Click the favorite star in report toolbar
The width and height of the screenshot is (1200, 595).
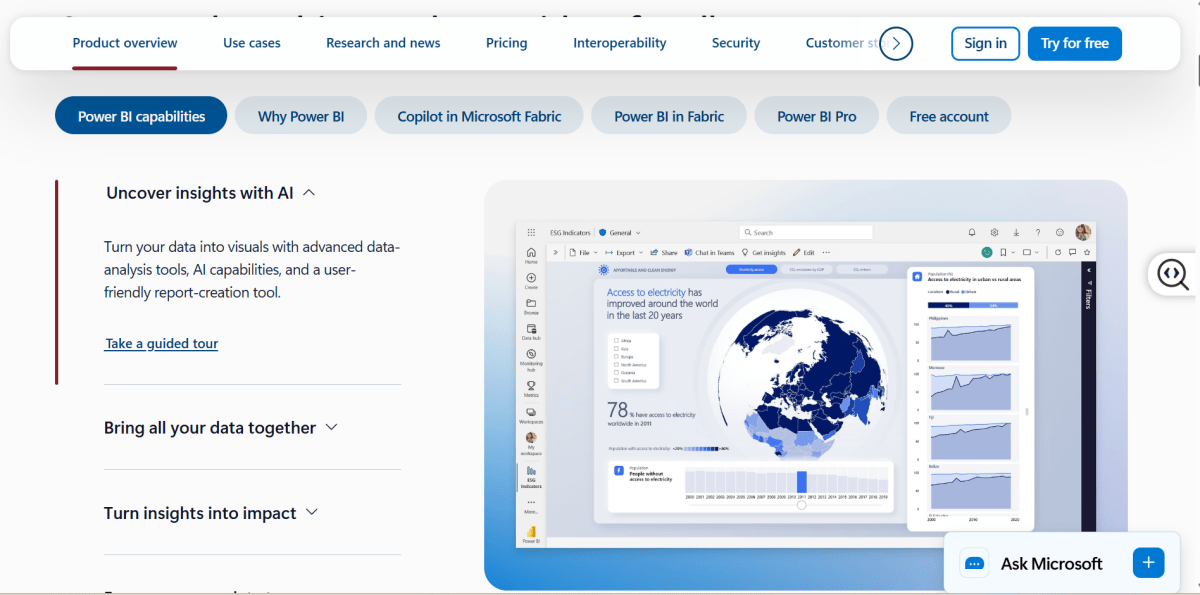(1087, 252)
